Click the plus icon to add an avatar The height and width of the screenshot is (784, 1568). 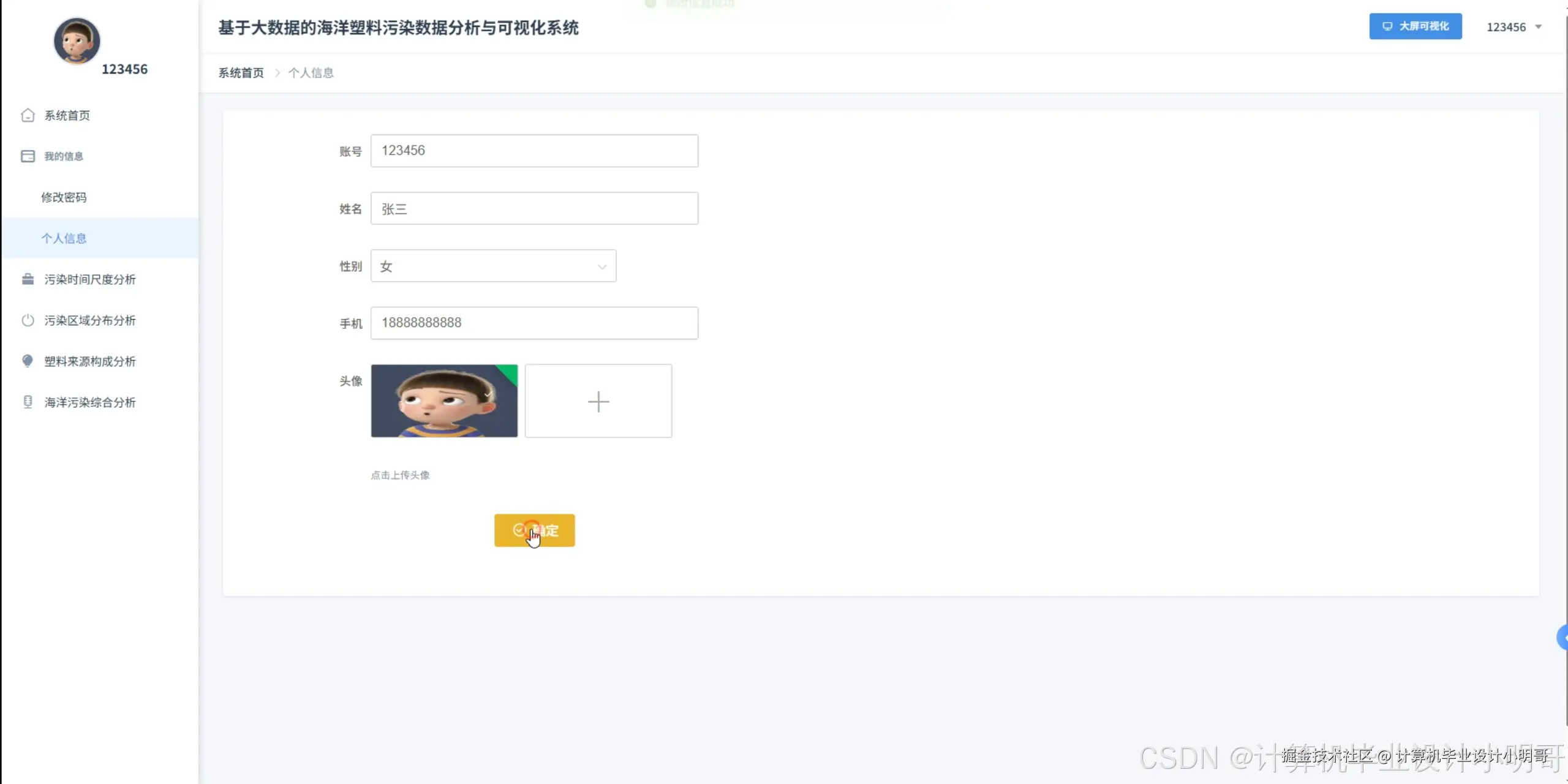pyautogui.click(x=598, y=401)
